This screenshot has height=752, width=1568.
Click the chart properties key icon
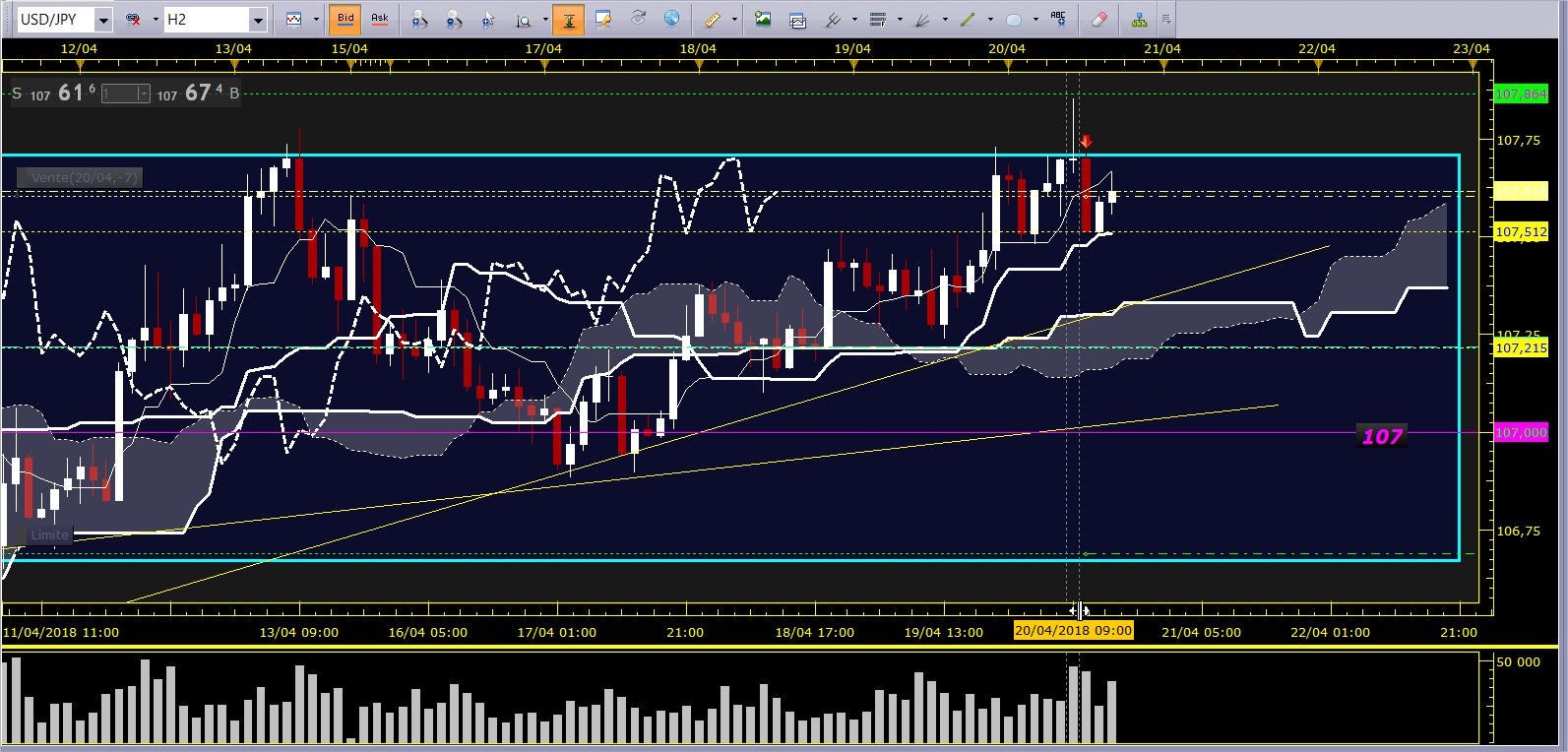click(x=602, y=19)
